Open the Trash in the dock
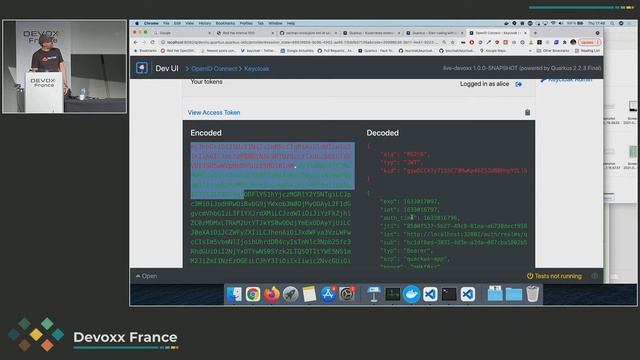The image size is (640, 360). tap(532, 294)
